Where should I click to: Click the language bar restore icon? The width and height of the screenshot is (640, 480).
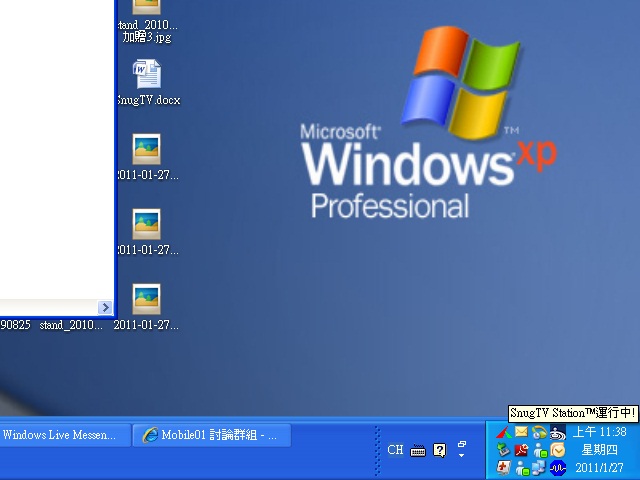click(462, 444)
